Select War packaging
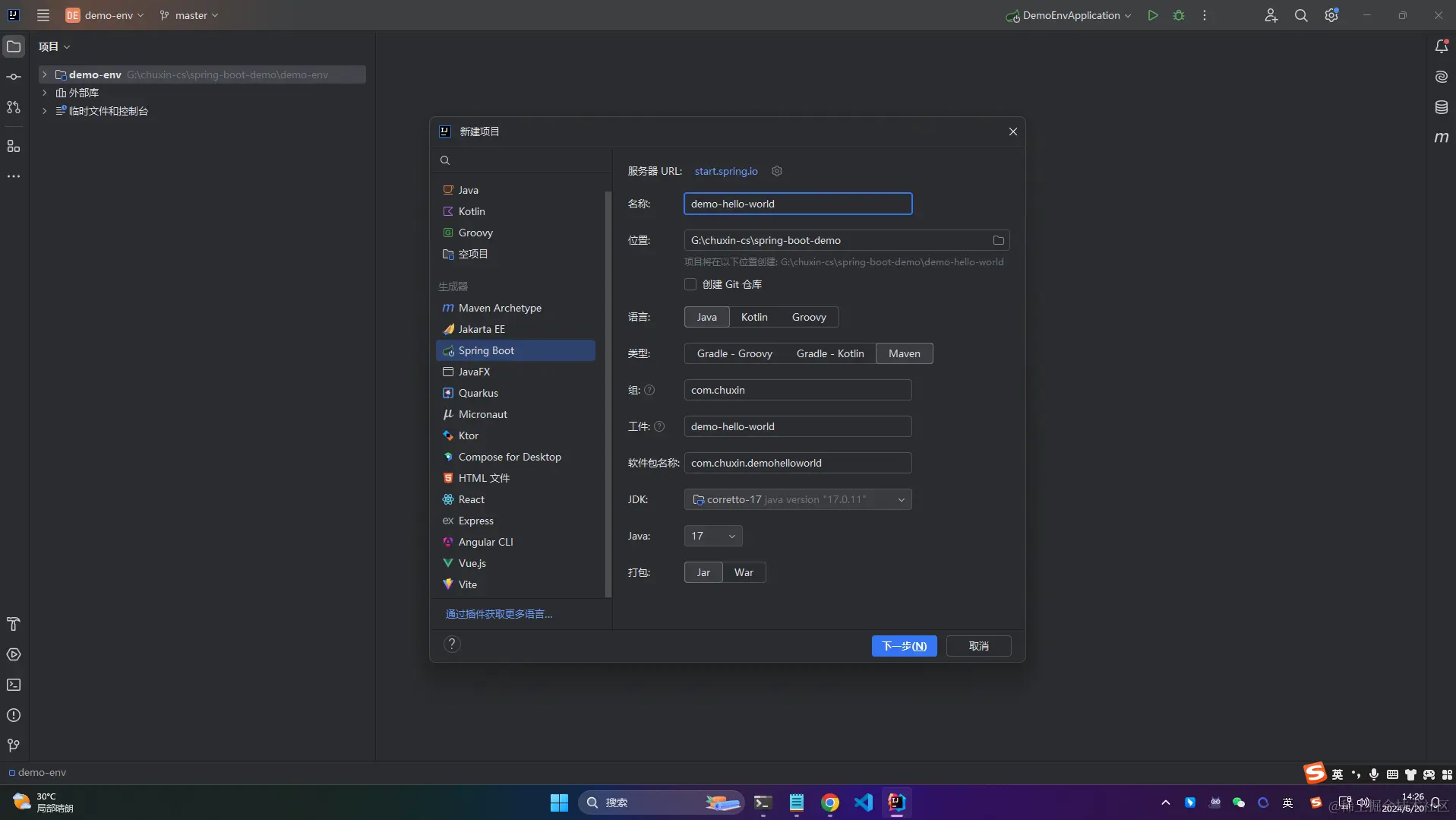 coord(744,572)
